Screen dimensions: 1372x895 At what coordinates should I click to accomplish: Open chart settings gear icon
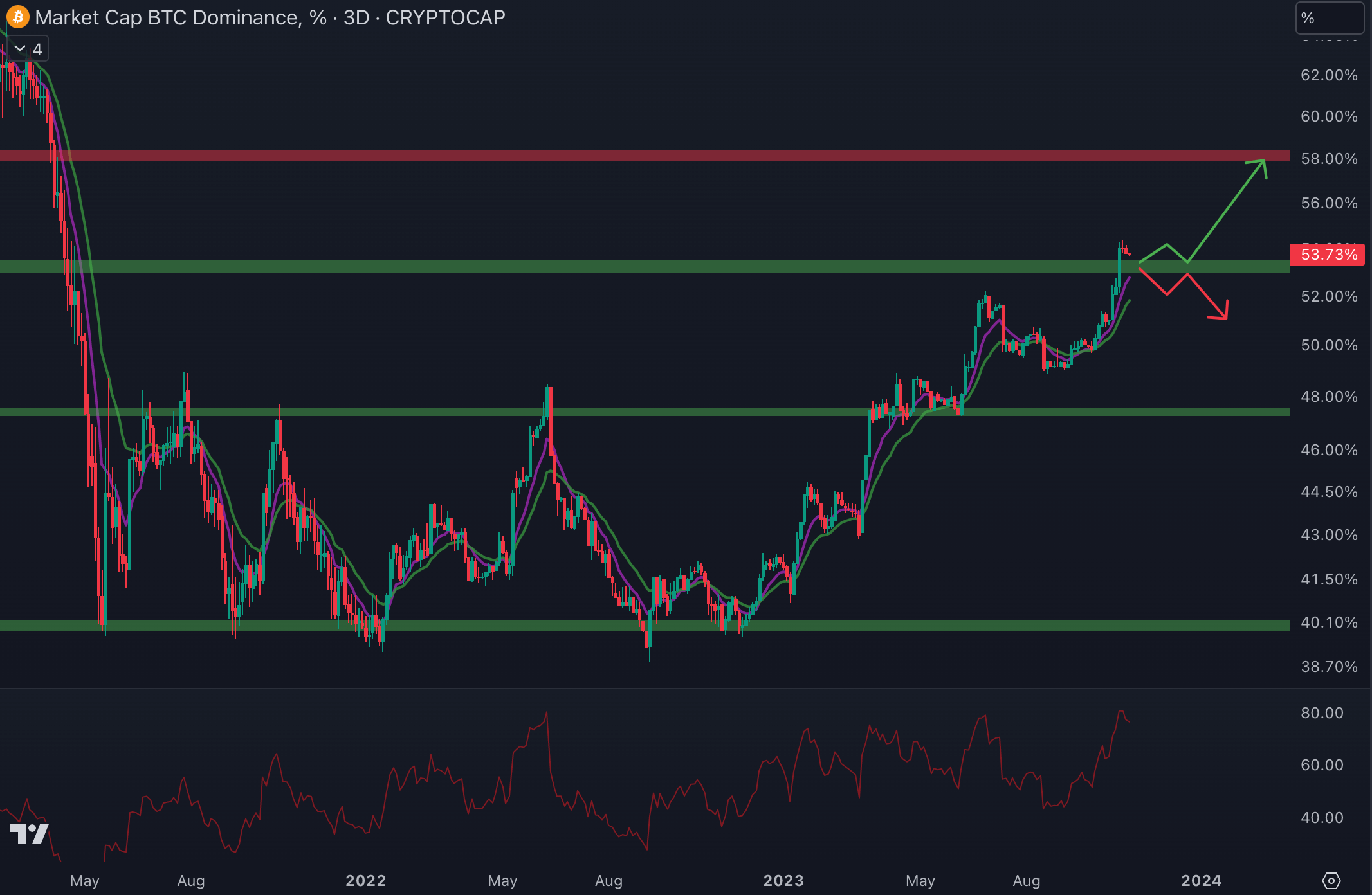[1331, 880]
